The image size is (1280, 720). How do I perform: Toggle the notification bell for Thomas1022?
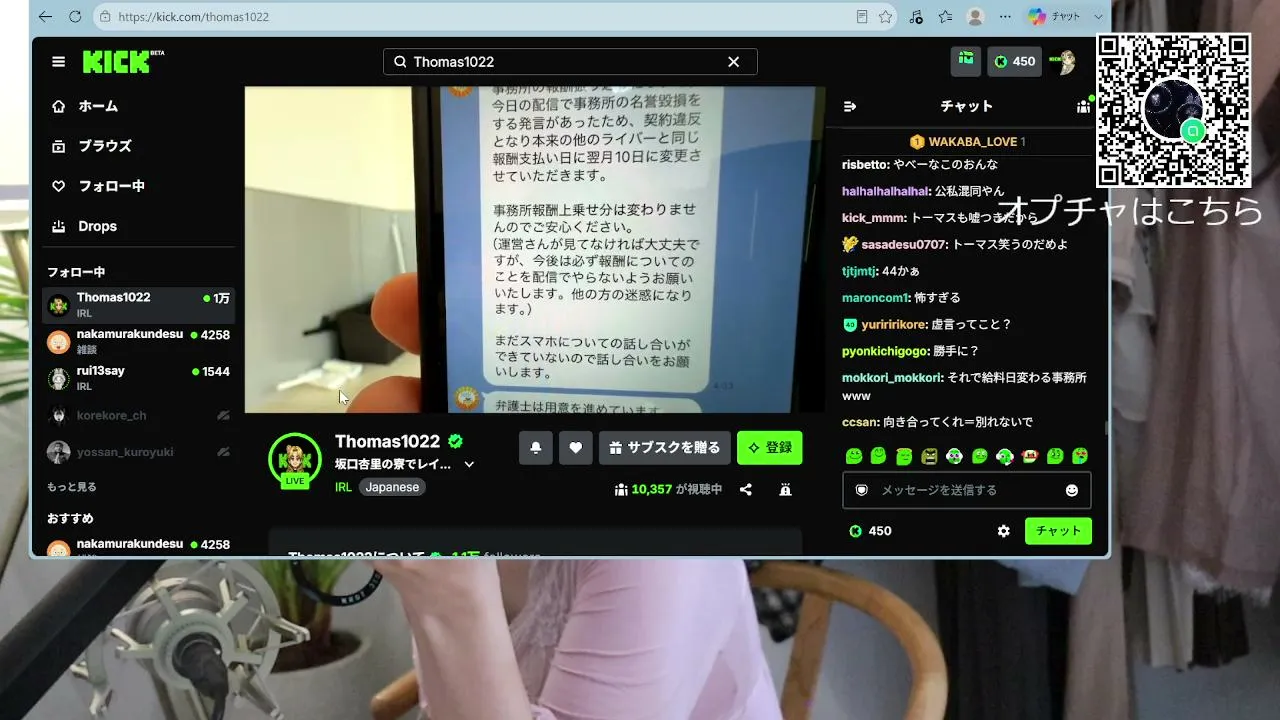pos(536,448)
